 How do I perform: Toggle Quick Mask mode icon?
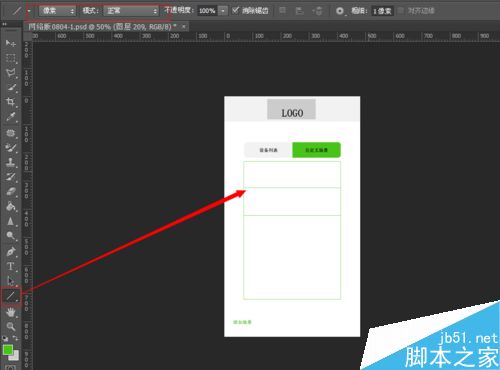point(10,367)
